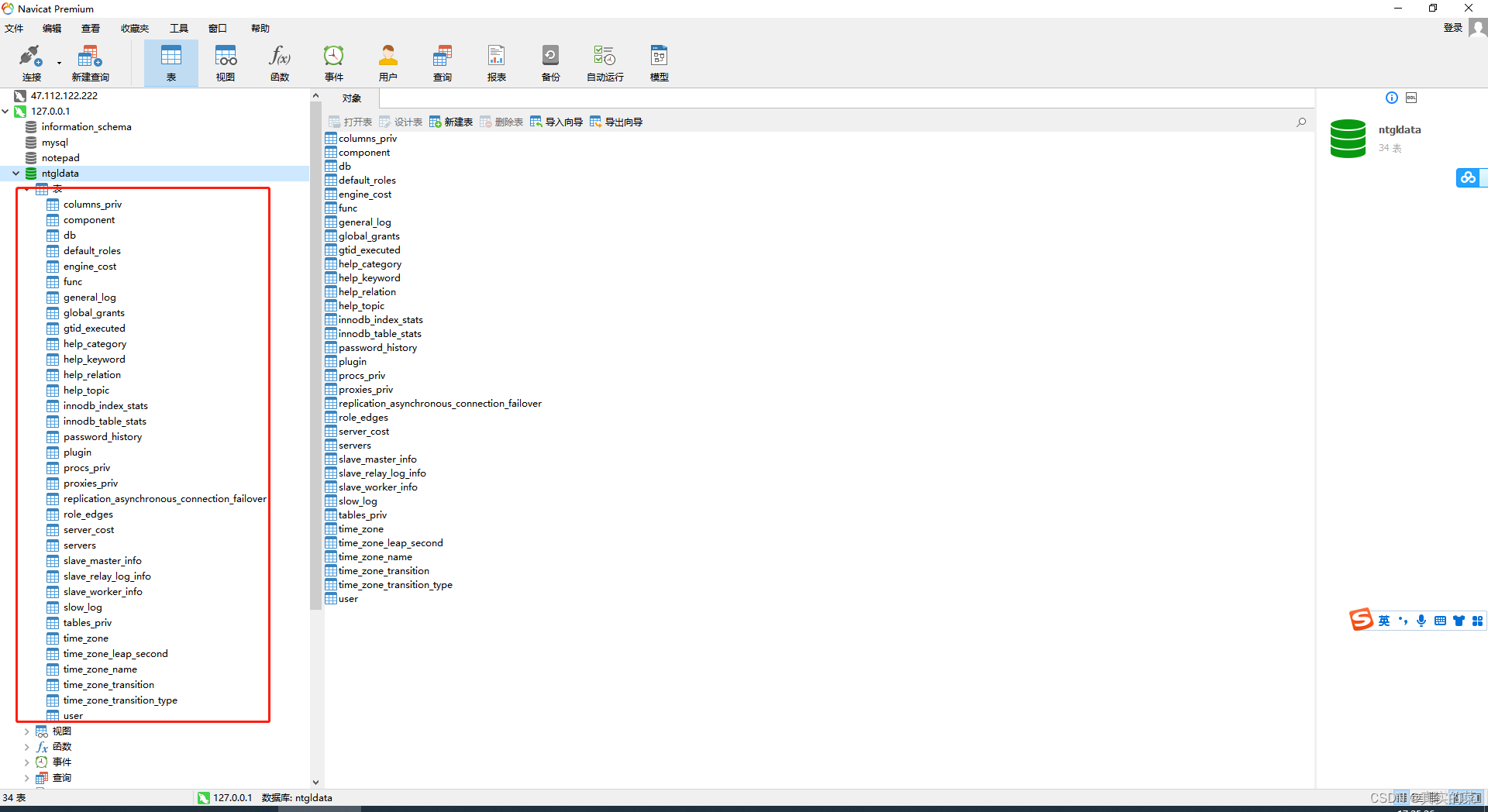1488x812 pixels.
Task: Click the user avatar icon beside 登录
Action: click(1478, 28)
